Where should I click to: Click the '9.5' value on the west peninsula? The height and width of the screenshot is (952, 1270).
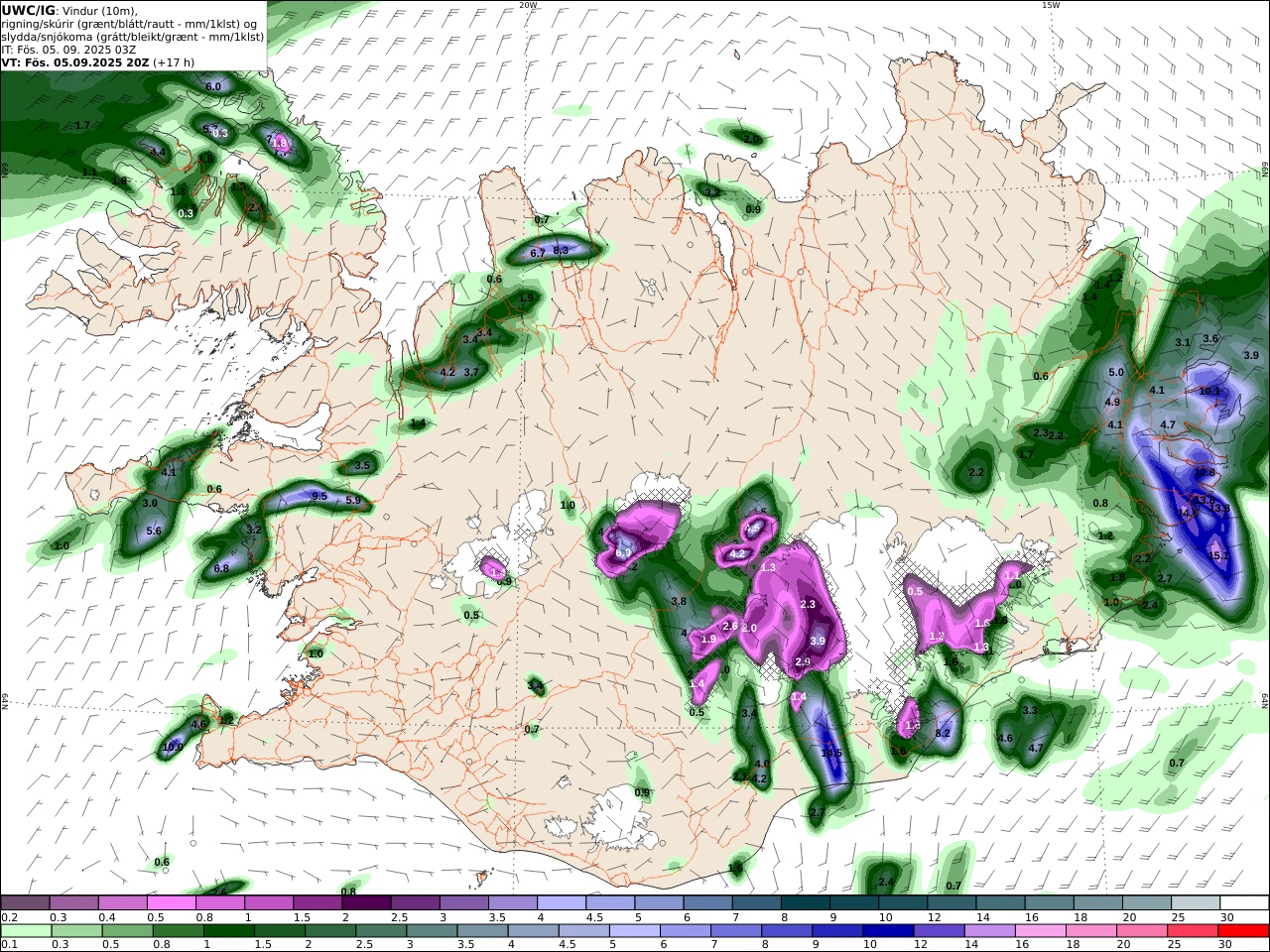319,496
